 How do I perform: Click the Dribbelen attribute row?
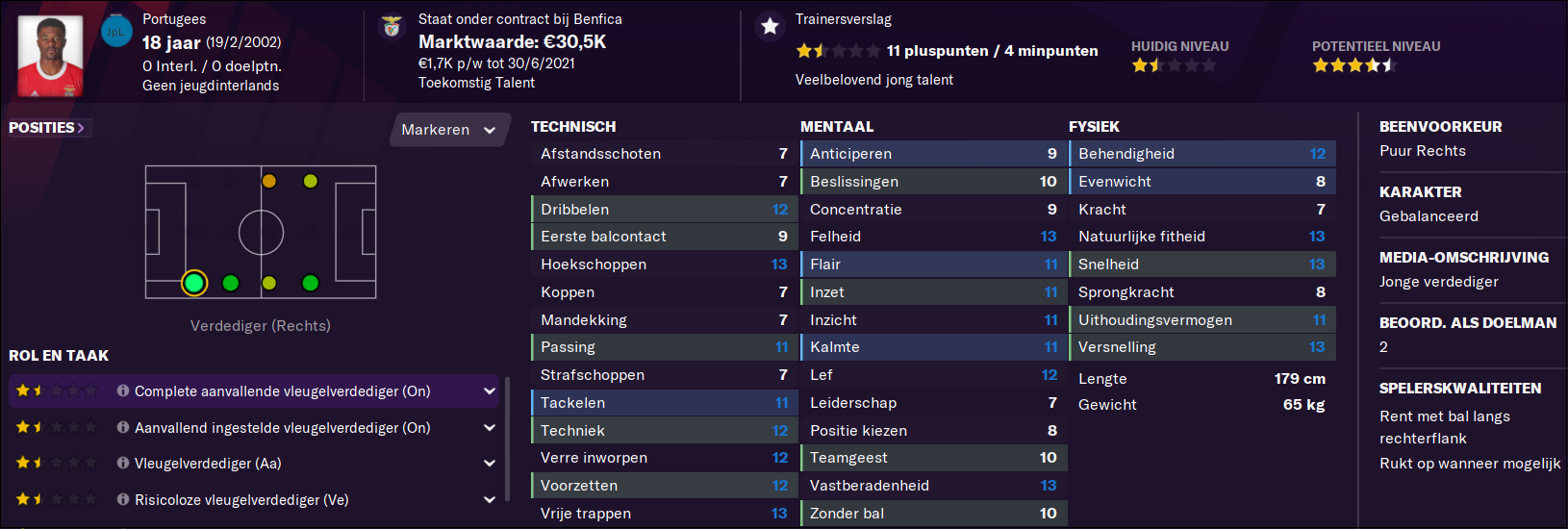tap(664, 209)
